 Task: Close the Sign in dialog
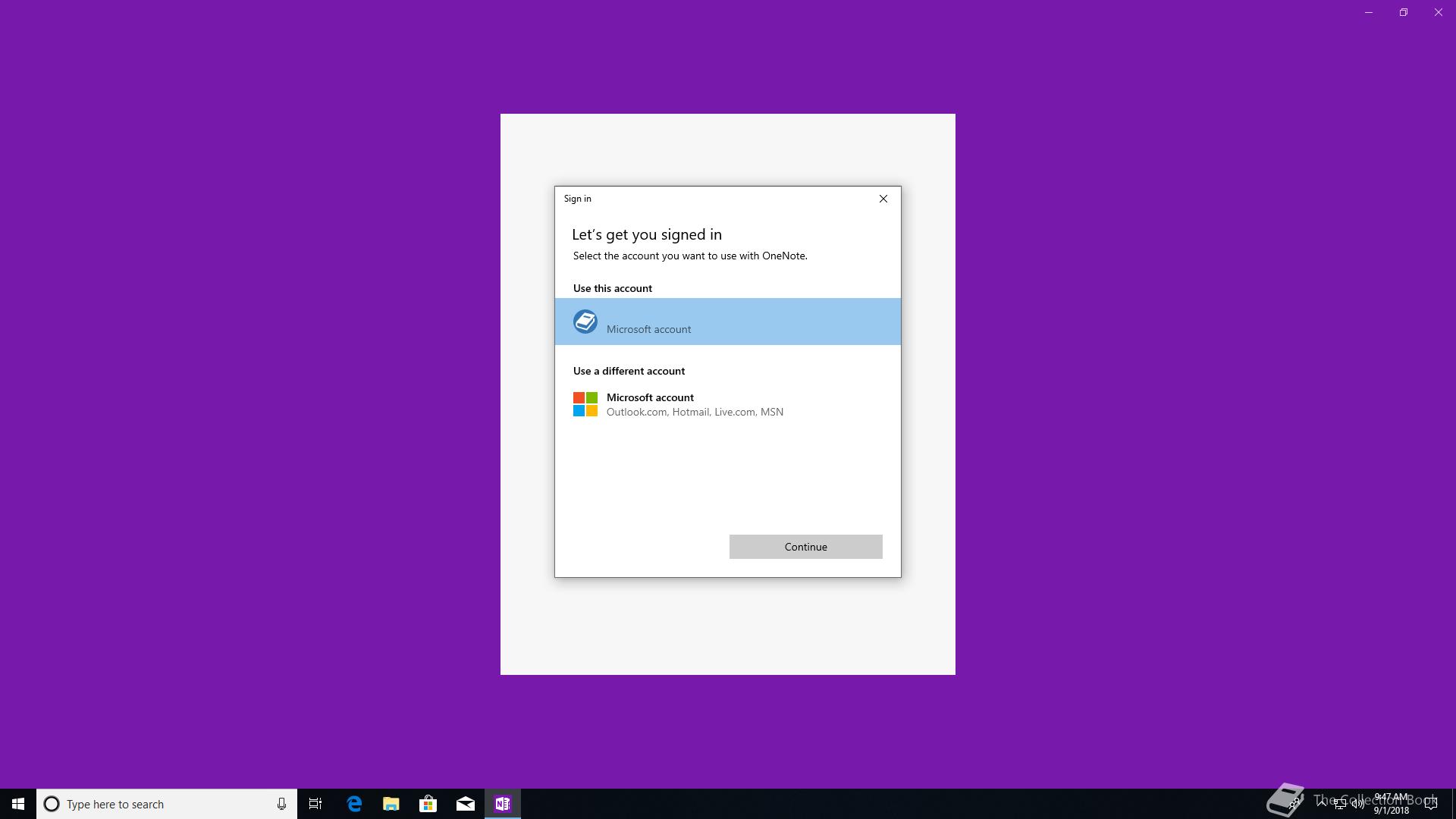(883, 199)
